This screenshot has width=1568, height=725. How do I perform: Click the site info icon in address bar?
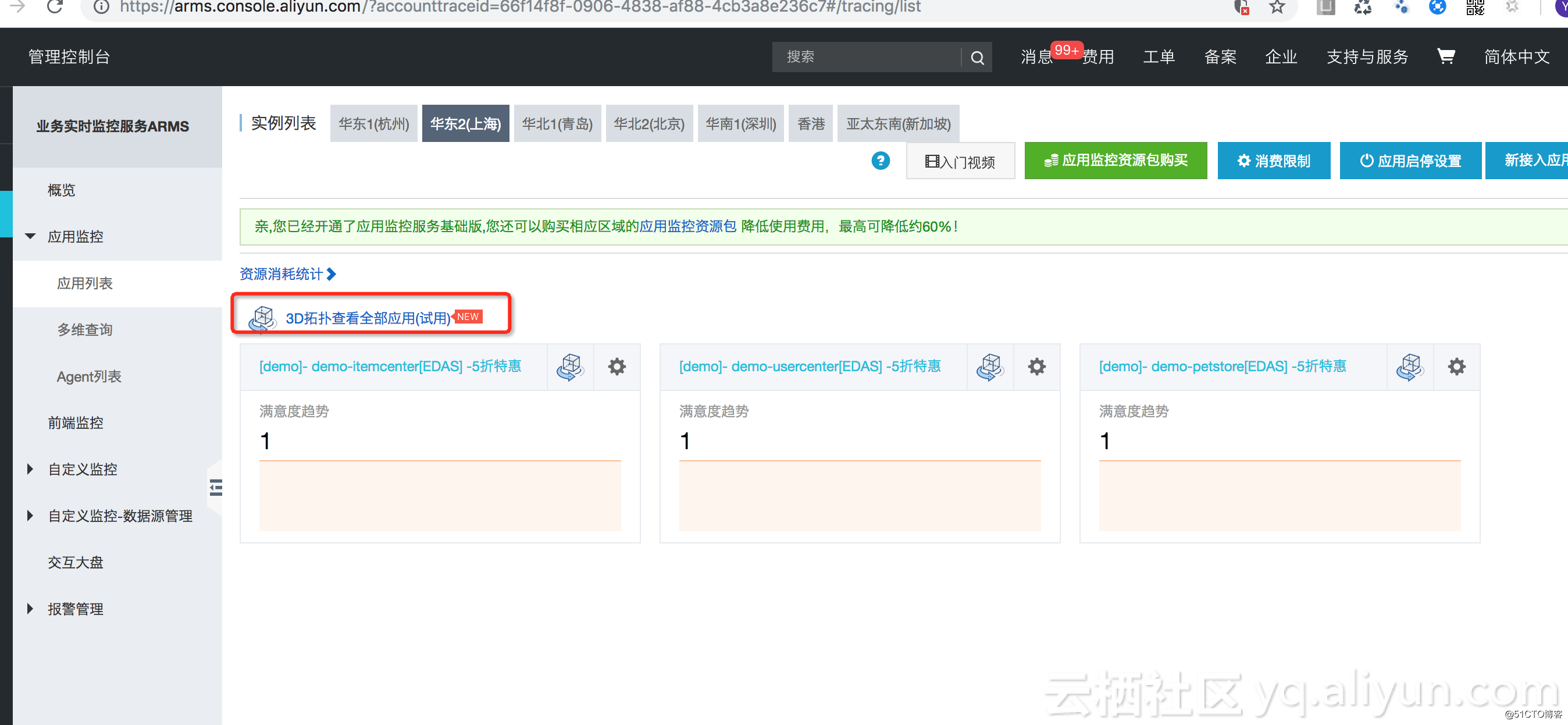coord(101,8)
